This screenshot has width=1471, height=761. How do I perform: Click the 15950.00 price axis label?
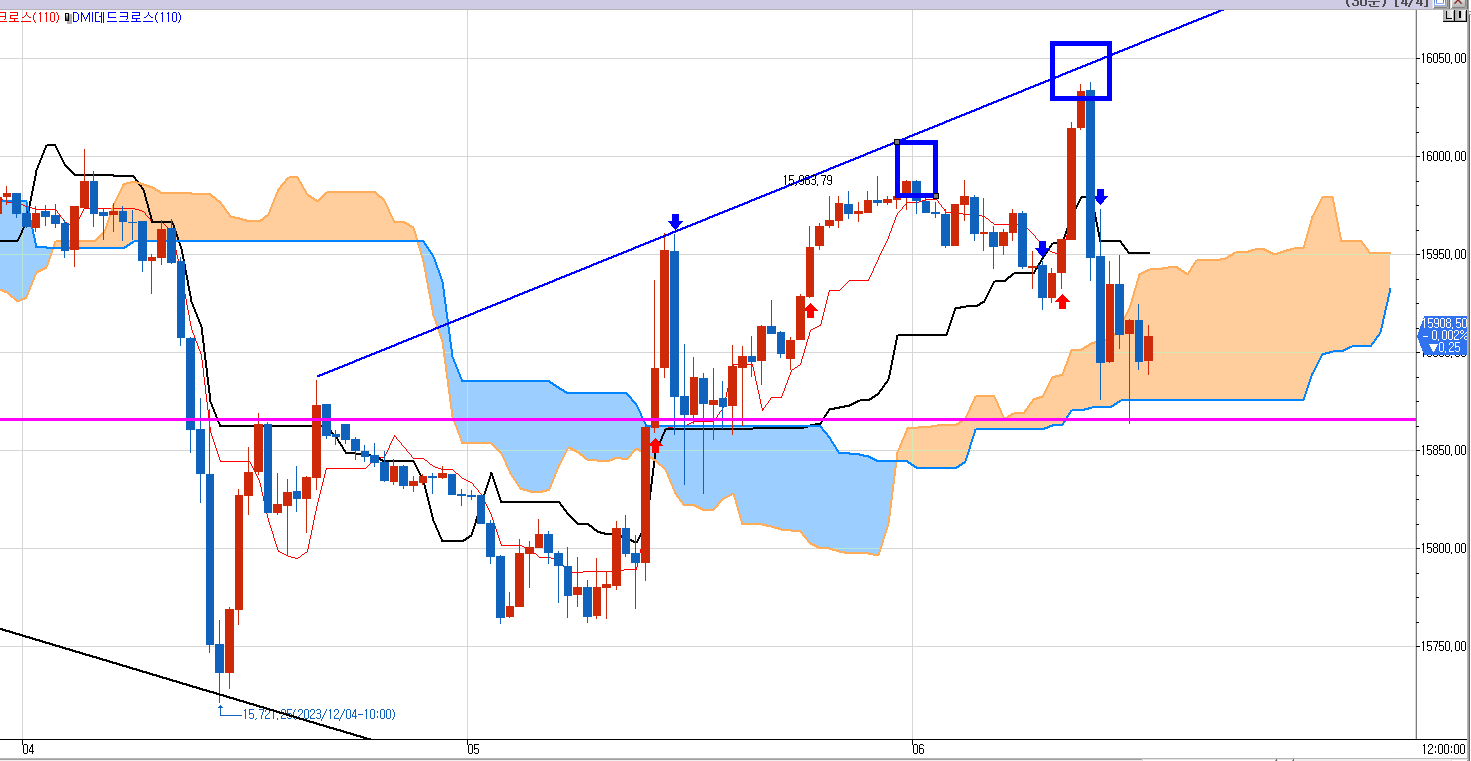pyautogui.click(x=1443, y=254)
